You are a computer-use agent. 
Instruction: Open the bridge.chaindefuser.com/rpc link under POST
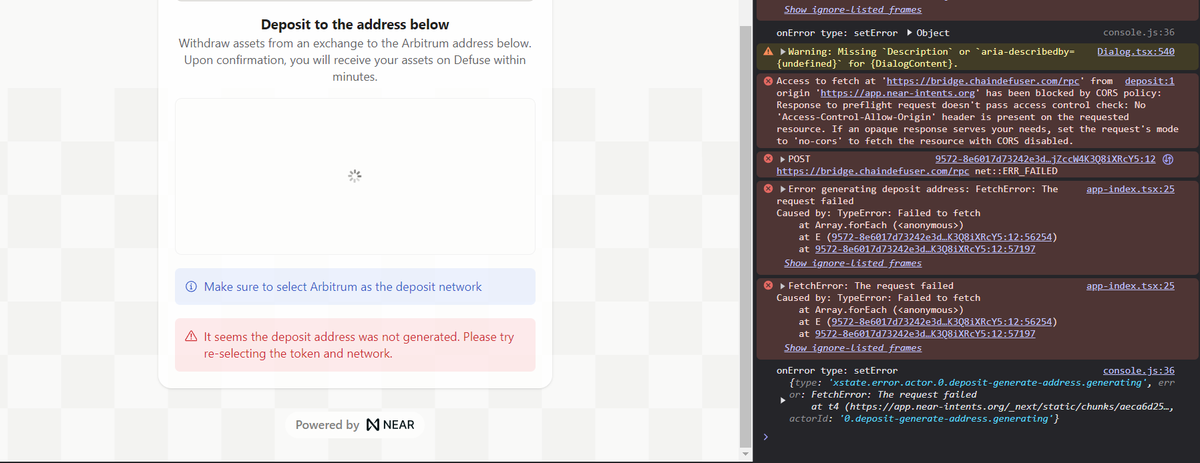tap(872, 171)
